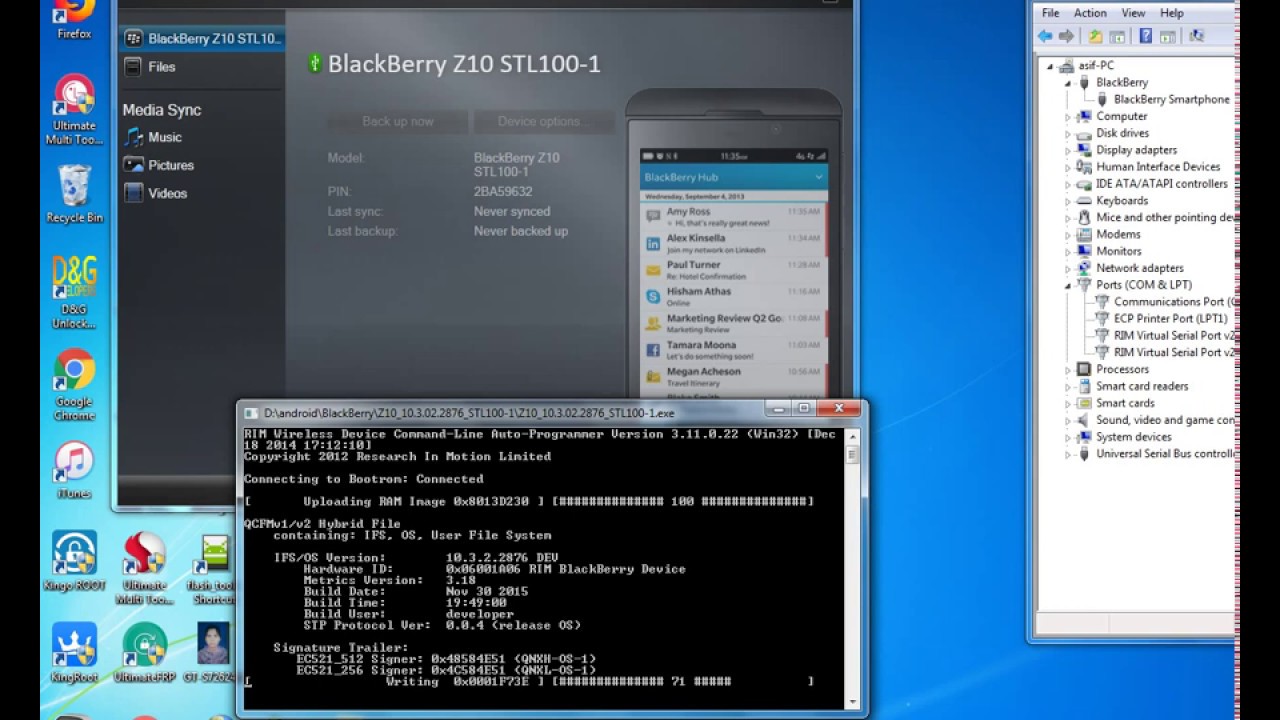Open KingRoot desktop shortcut
This screenshot has width=1280, height=720.
pyautogui.click(x=74, y=652)
